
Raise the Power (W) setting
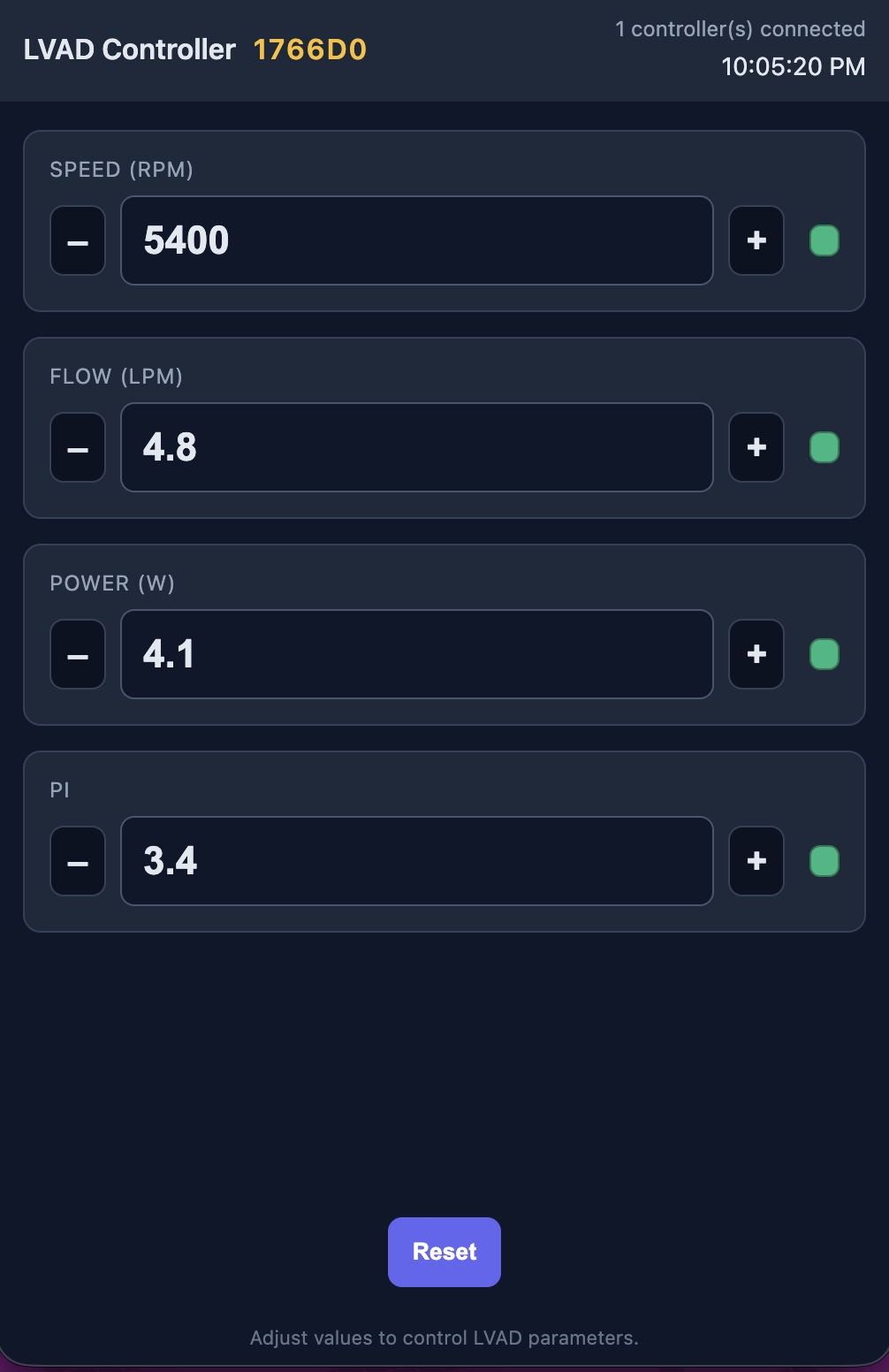pyautogui.click(x=756, y=654)
